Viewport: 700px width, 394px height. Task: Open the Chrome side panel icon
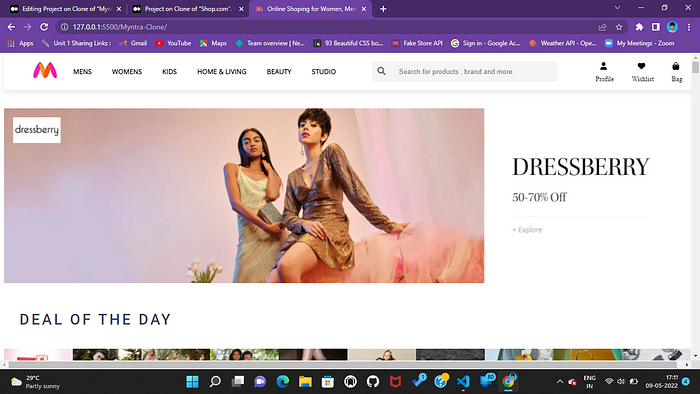[x=655, y=27]
